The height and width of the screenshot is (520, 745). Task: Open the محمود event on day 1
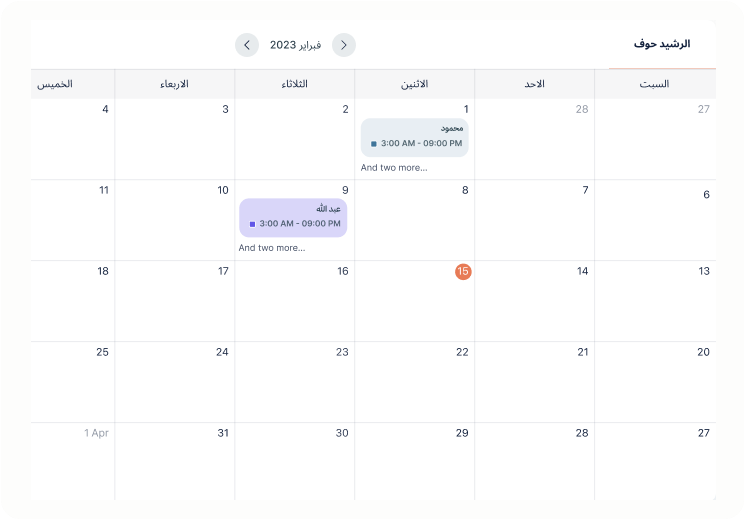click(414, 137)
